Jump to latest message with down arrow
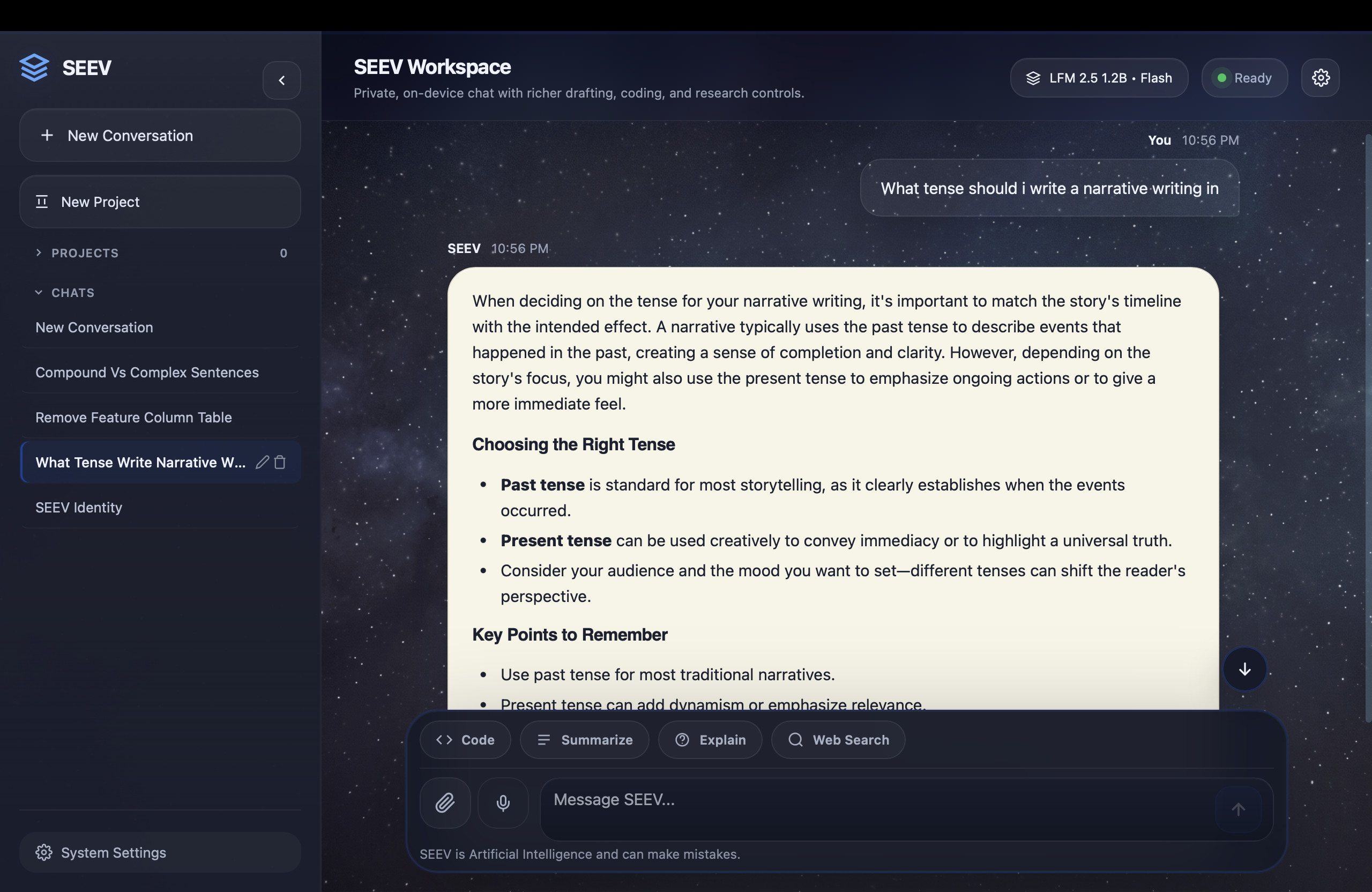Screen dimensions: 1372x892 pos(1244,669)
